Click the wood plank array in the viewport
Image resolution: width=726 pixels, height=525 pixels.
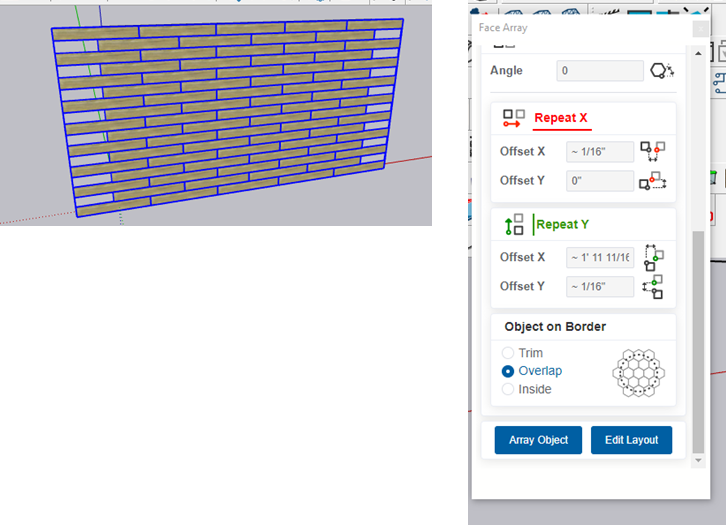click(227, 116)
